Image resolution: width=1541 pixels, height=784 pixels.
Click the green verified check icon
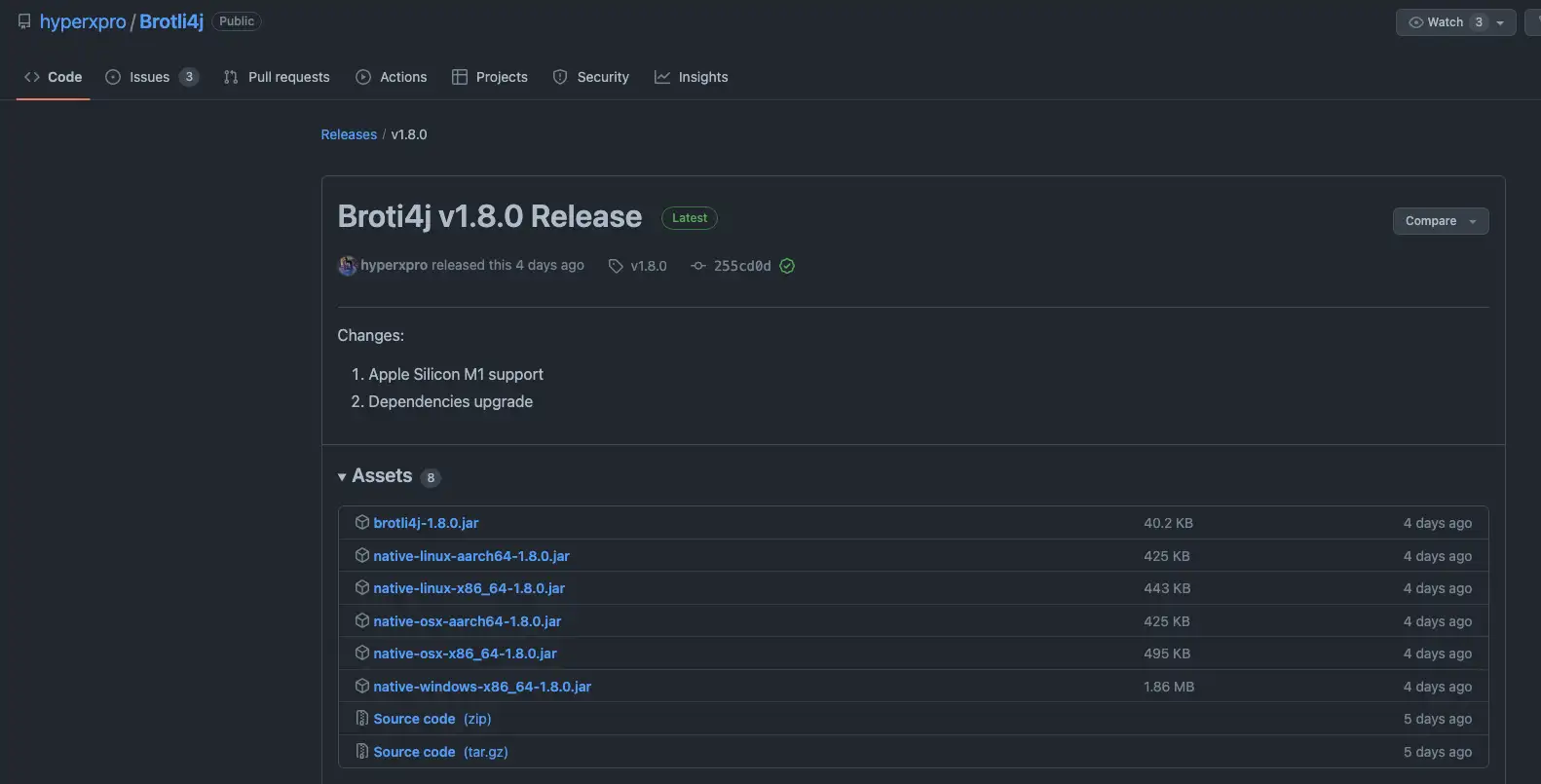(787, 266)
